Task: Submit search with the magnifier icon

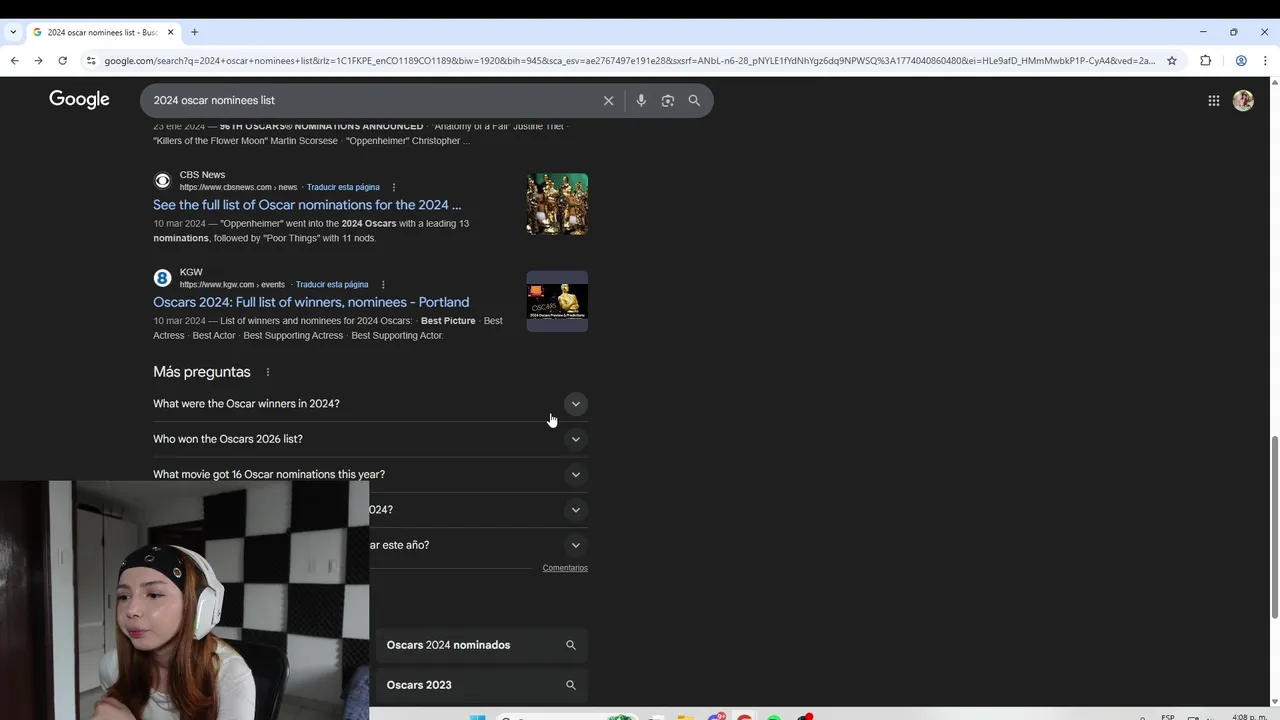Action: 694,100
